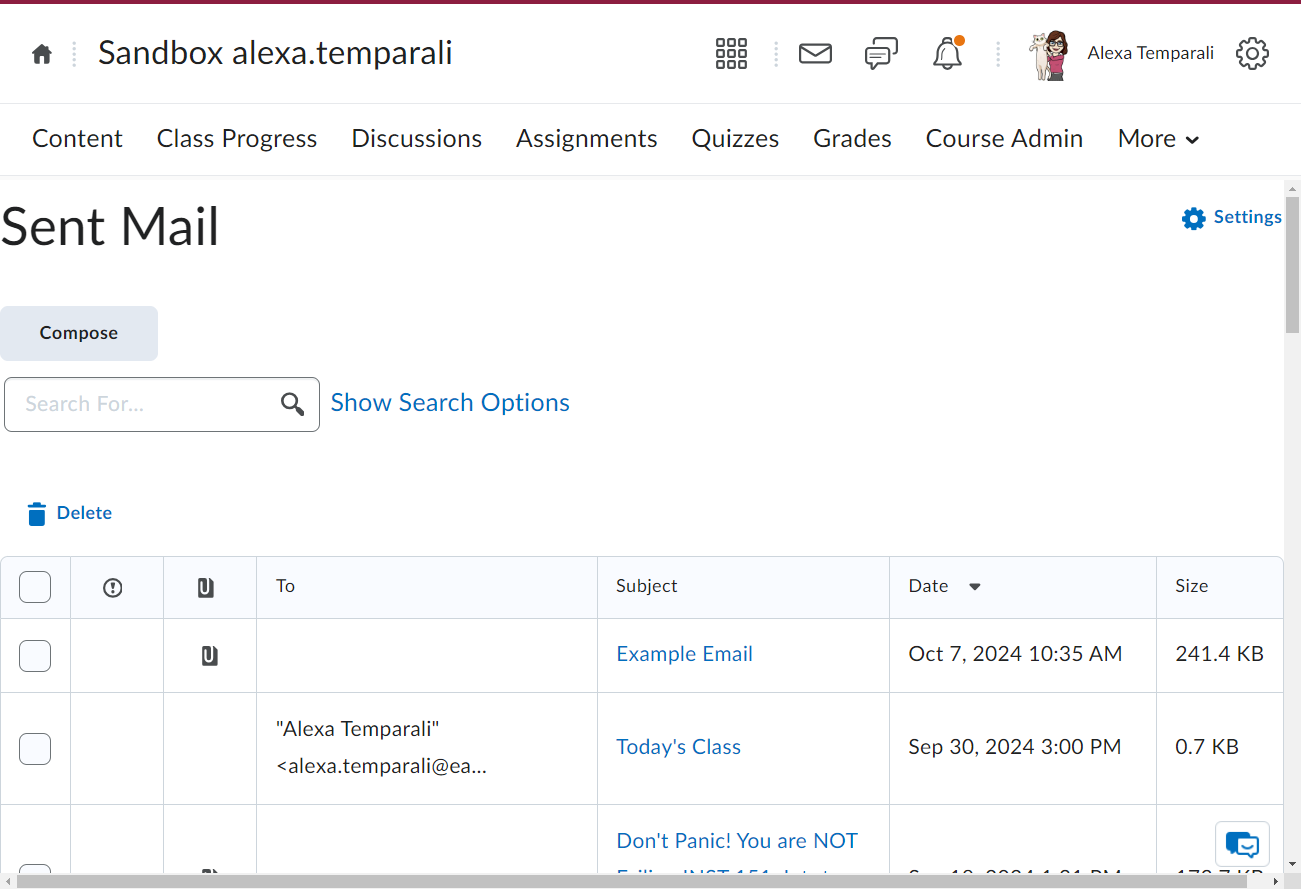The width and height of the screenshot is (1301, 889).
Task: Go to the course home icon
Action: pyautogui.click(x=42, y=54)
